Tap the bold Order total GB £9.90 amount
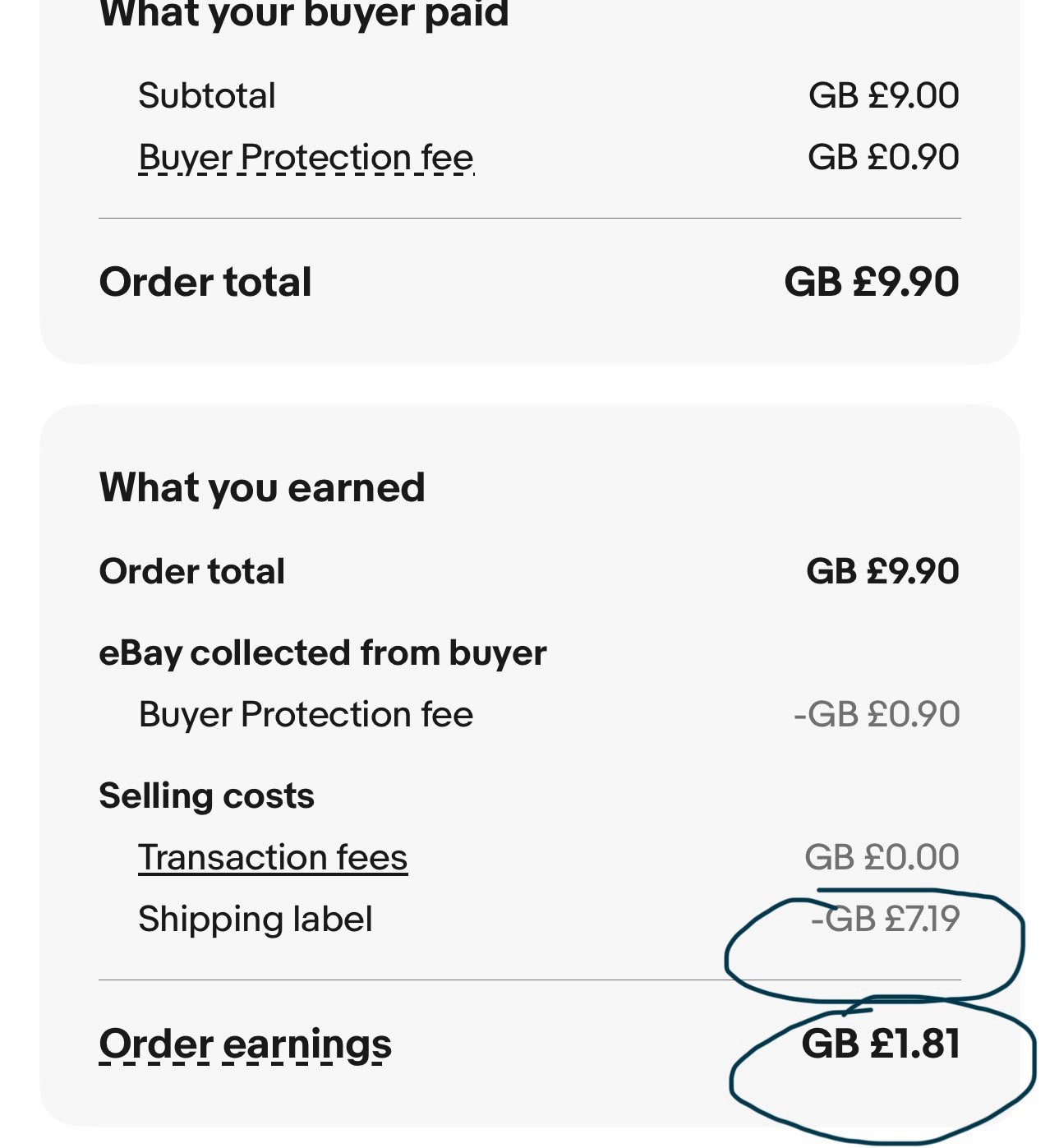 872,282
